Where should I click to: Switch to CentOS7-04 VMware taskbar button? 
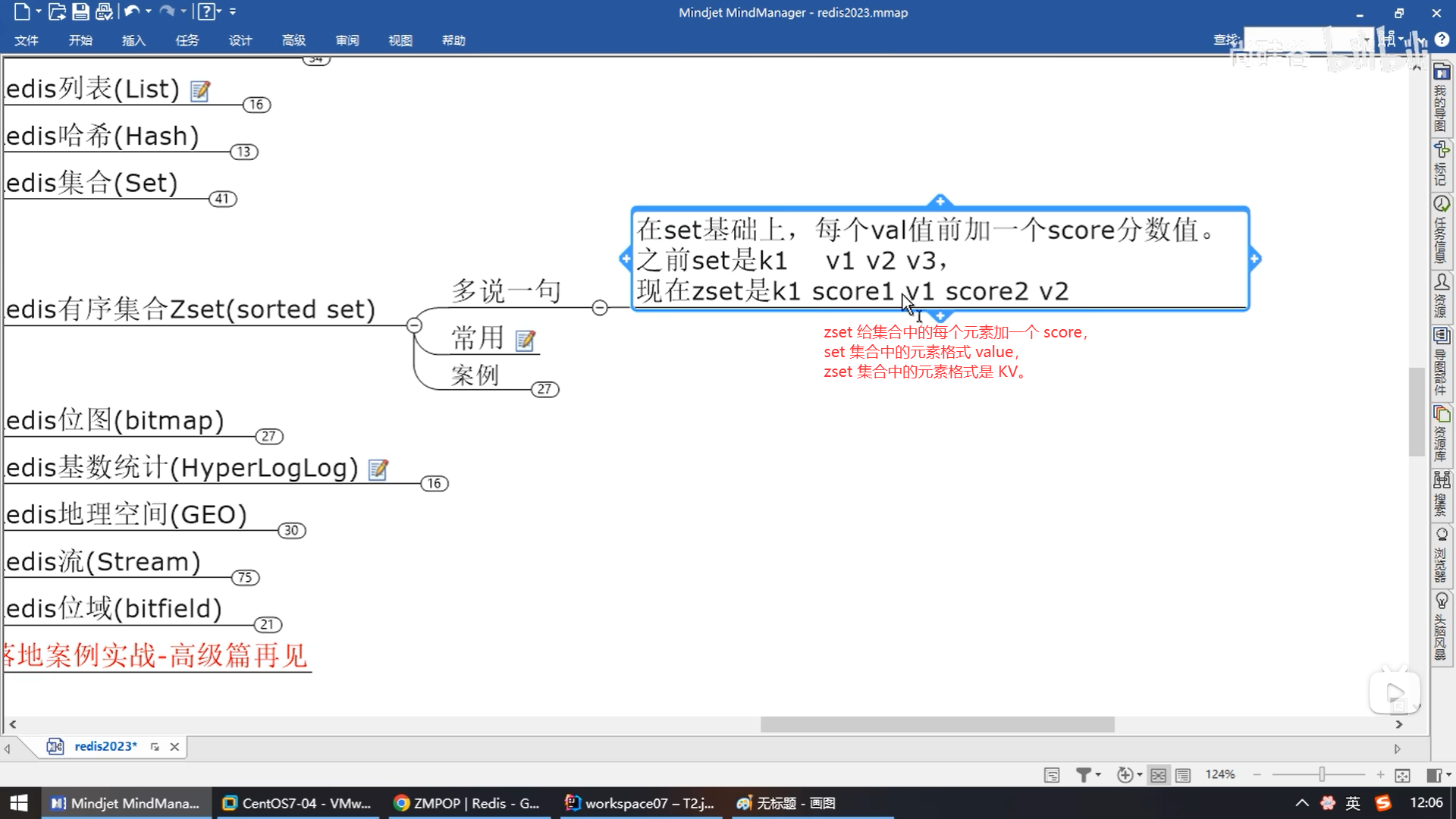pos(297,803)
